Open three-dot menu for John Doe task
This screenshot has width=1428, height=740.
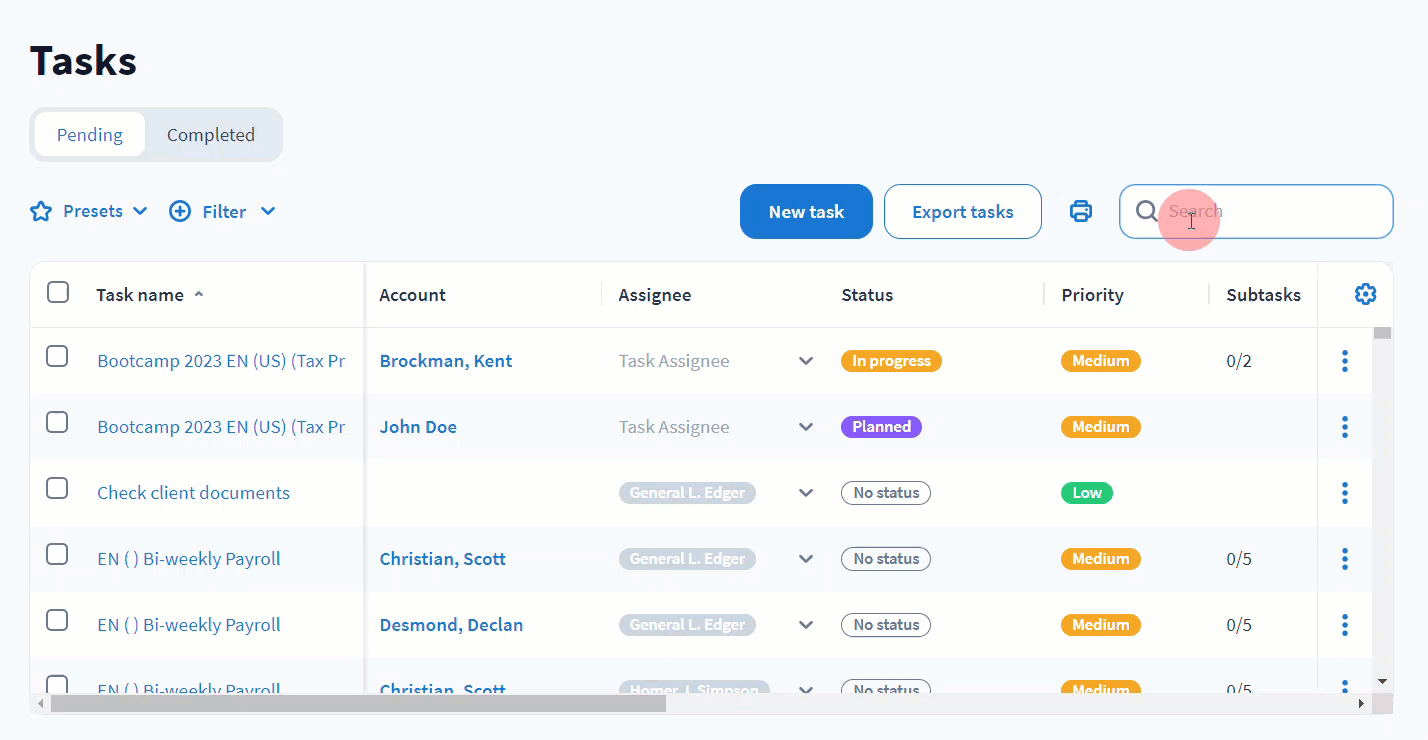tap(1345, 427)
